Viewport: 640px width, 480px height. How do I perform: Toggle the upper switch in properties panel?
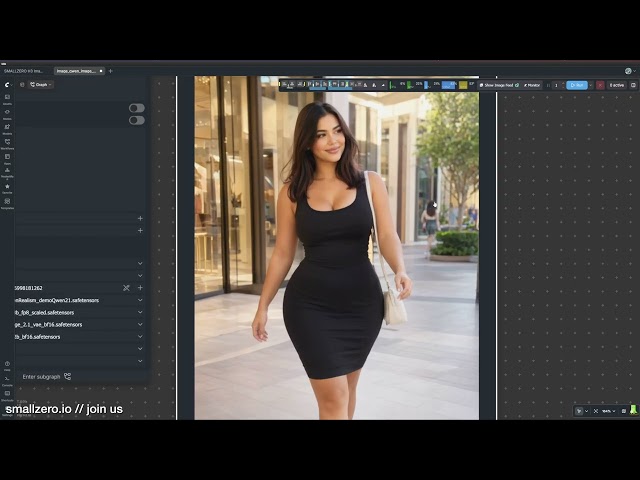137,108
